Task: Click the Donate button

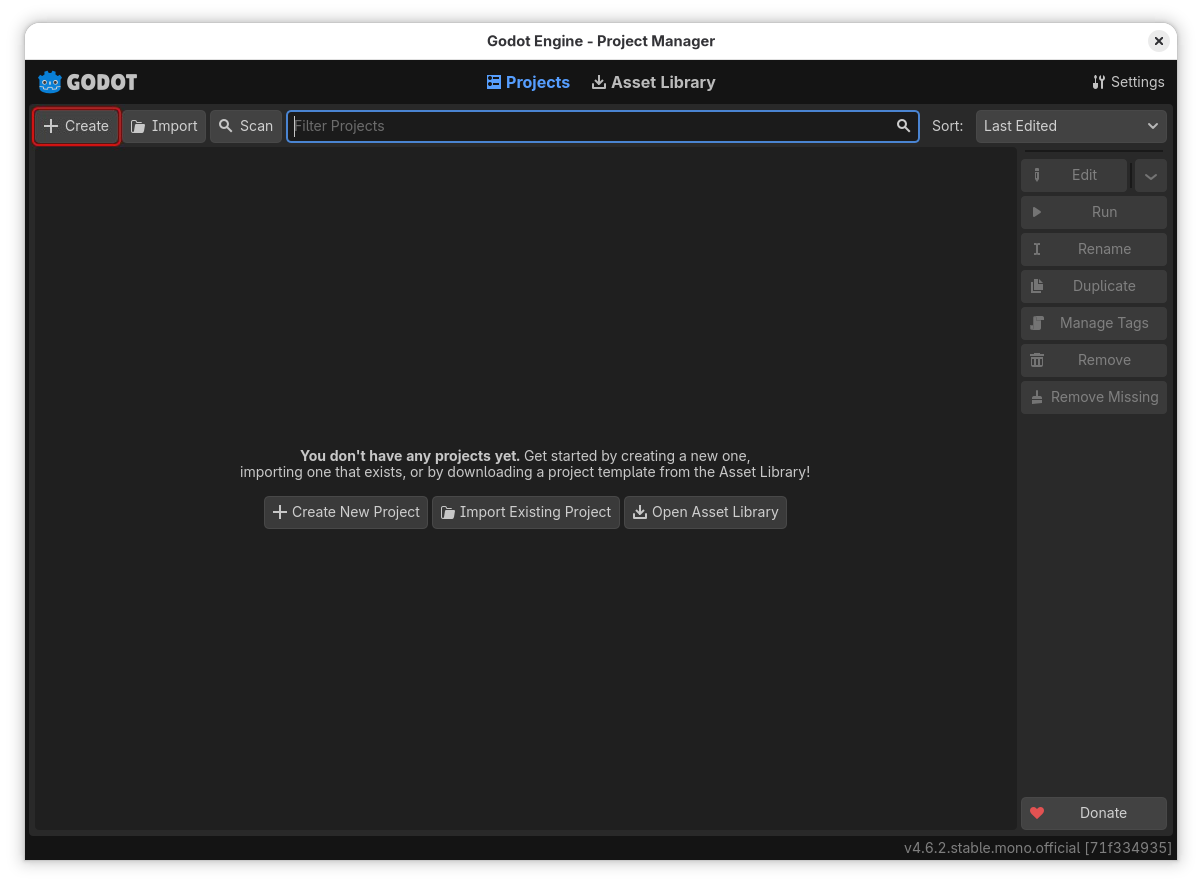Action: (1094, 813)
